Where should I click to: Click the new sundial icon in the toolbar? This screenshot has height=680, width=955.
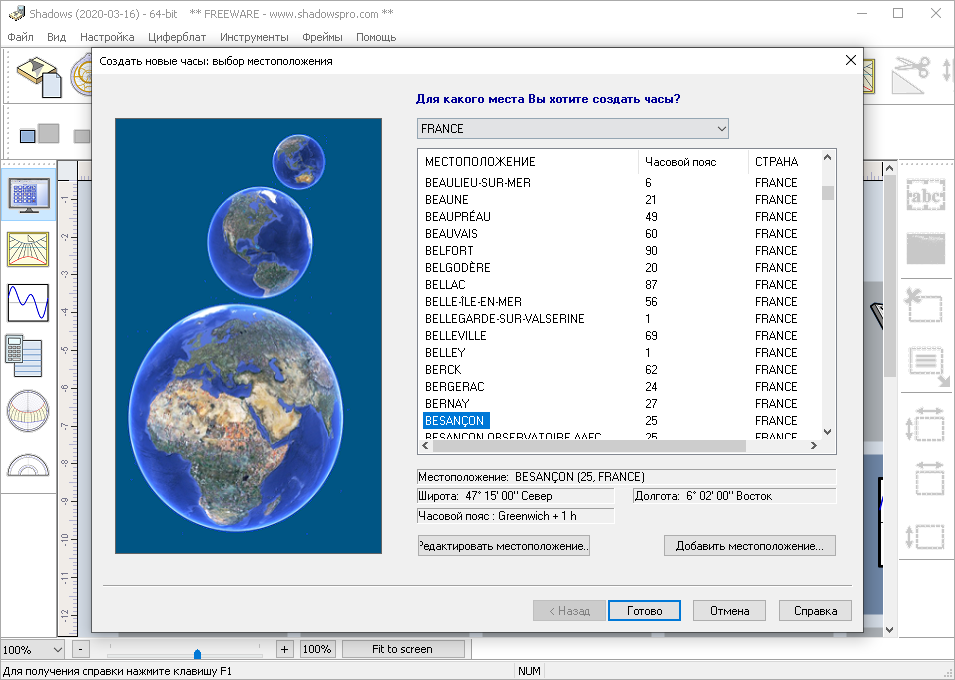coord(40,75)
